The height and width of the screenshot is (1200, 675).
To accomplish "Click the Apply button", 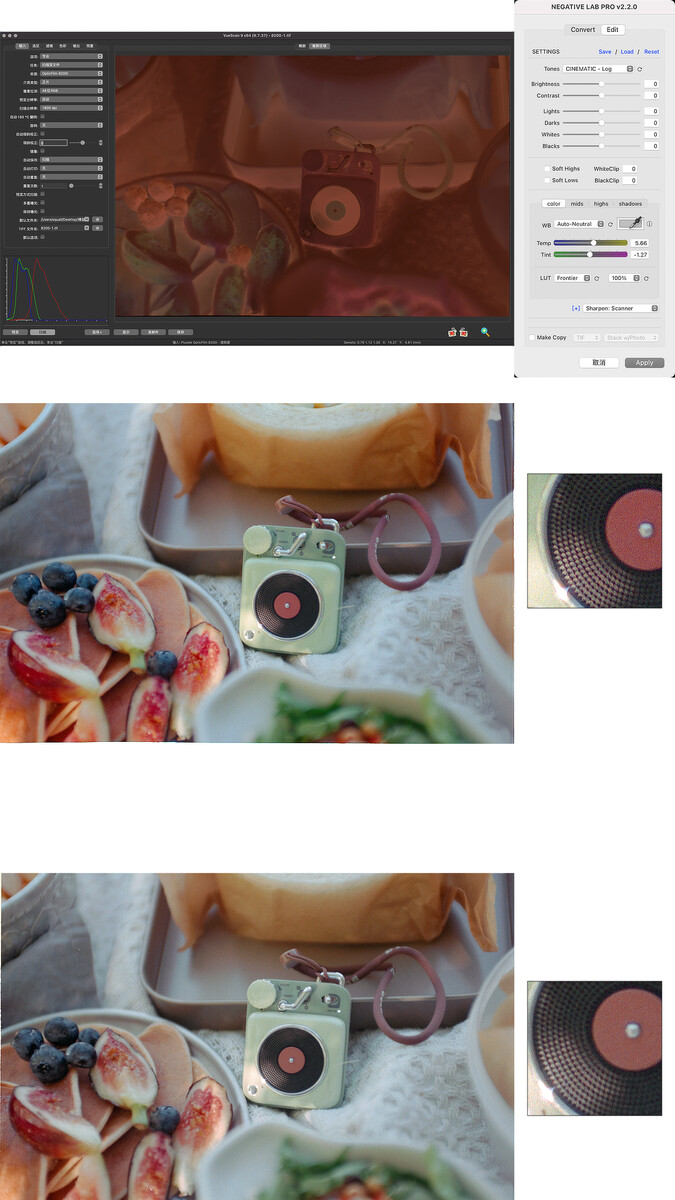I will coord(644,363).
